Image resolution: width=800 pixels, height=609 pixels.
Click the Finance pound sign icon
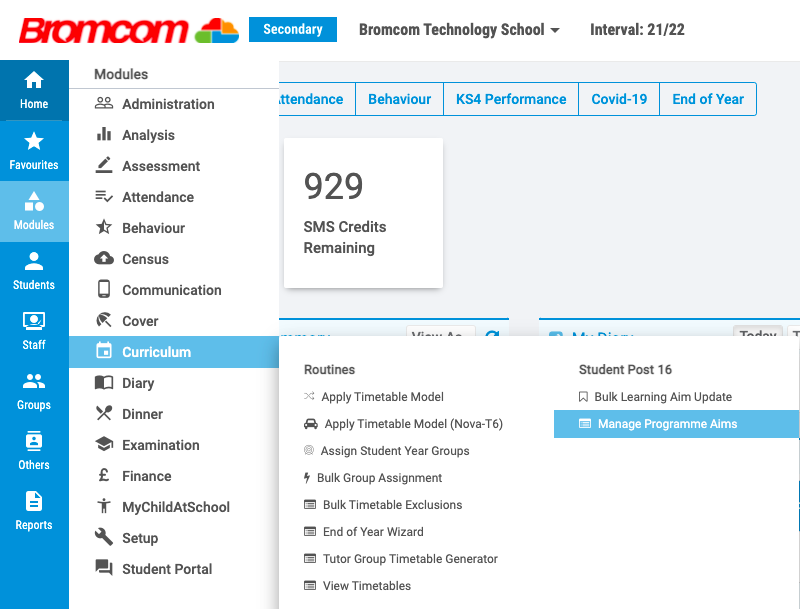click(104, 475)
